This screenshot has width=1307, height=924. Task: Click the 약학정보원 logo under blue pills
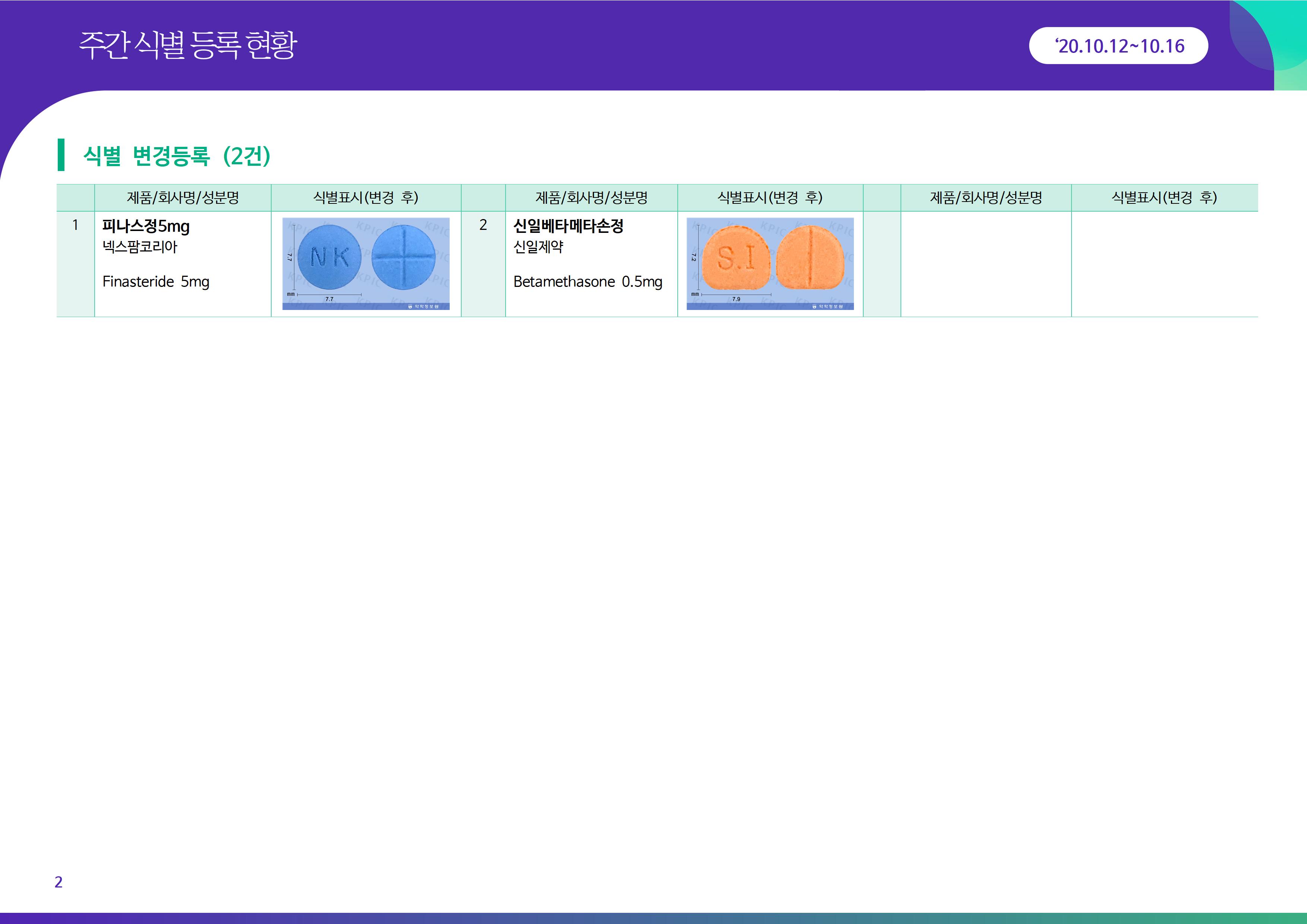[x=424, y=306]
